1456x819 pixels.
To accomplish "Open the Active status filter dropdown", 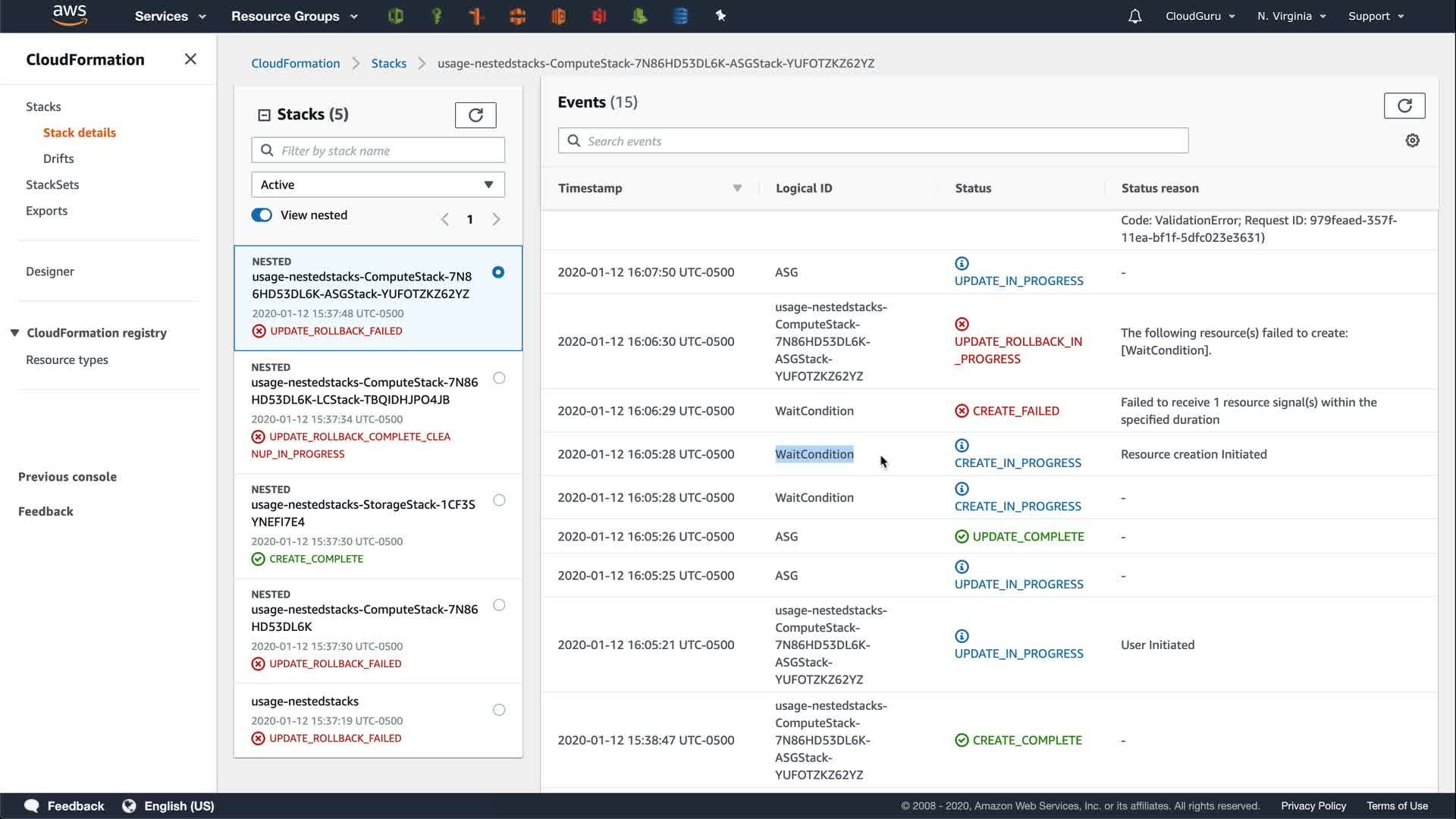I will point(378,185).
